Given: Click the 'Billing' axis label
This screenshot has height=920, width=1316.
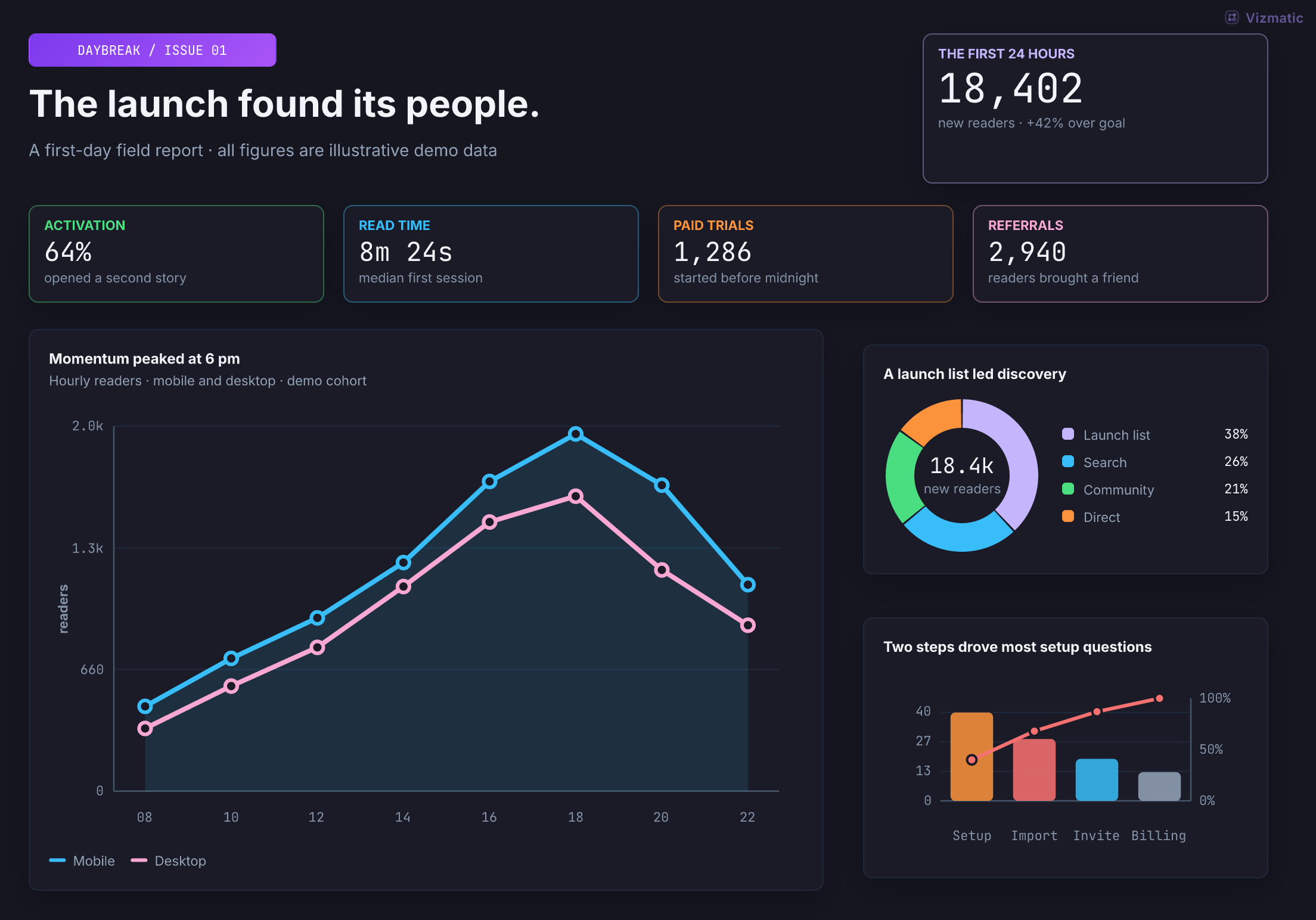Looking at the screenshot, I should pos(1159,835).
